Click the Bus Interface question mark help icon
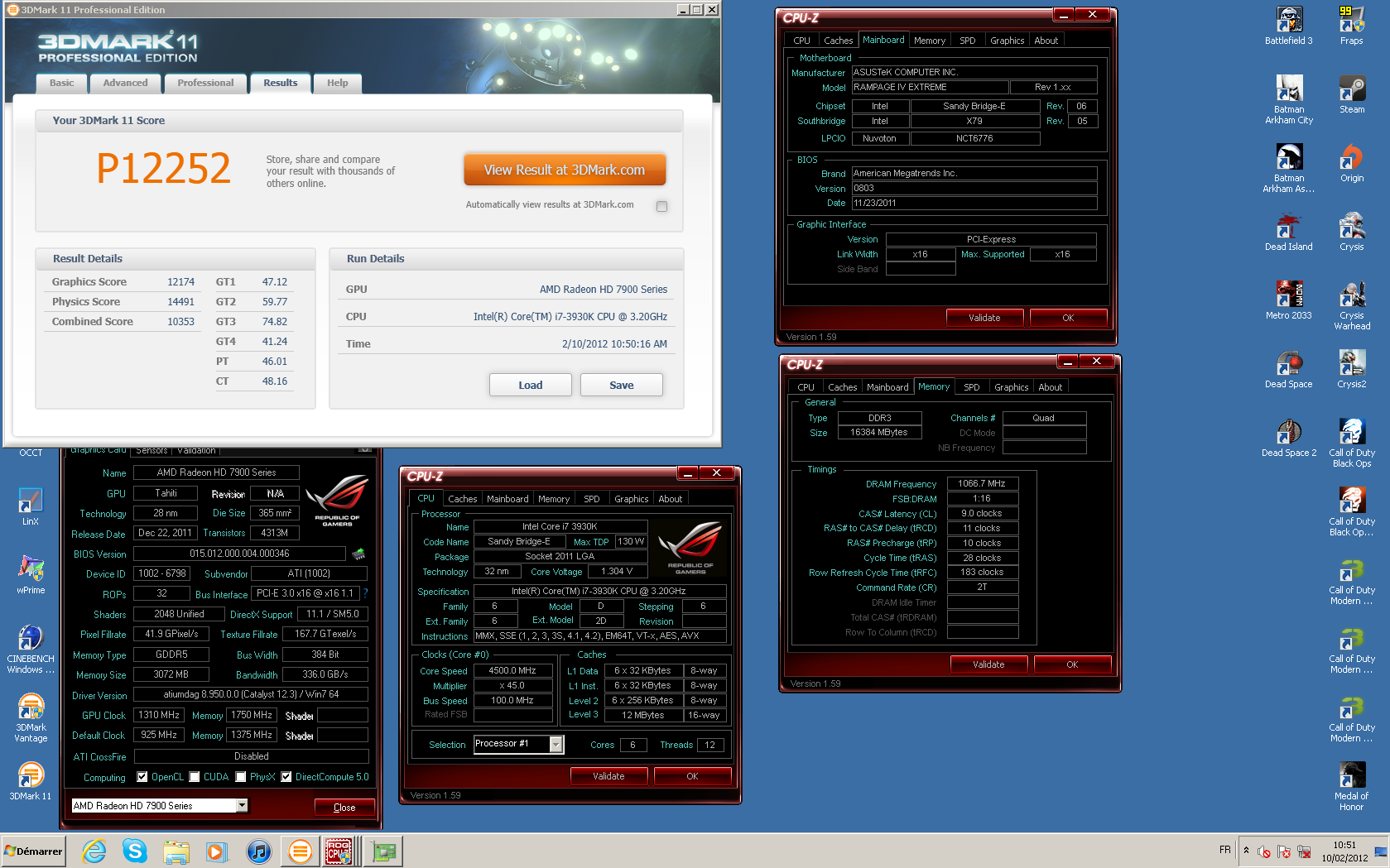 pos(365,593)
